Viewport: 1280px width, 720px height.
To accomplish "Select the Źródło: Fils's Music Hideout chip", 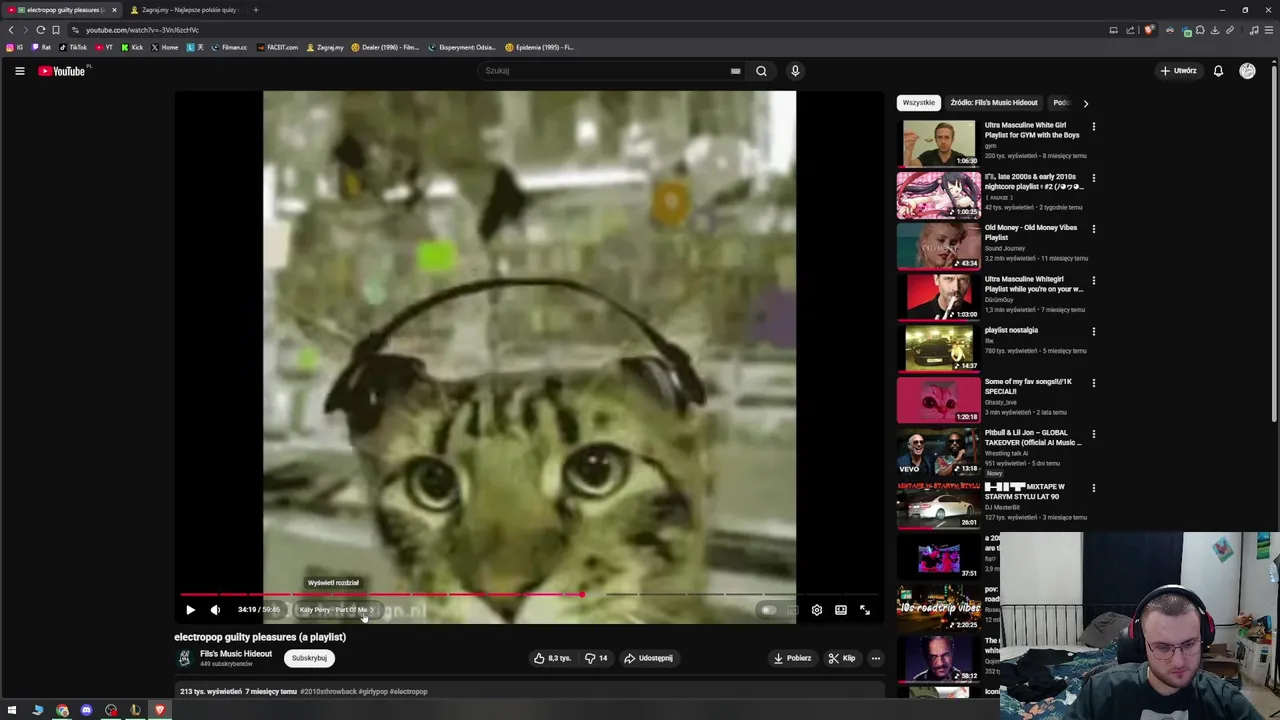I will point(994,102).
